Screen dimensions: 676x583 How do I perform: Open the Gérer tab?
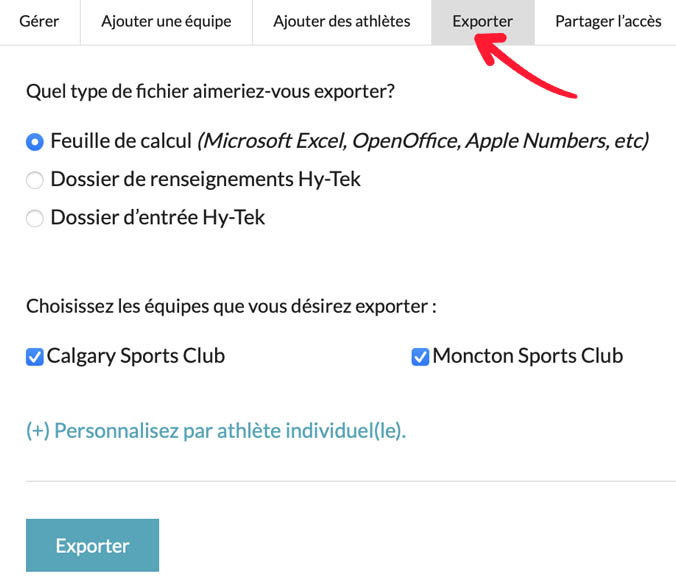[39, 21]
